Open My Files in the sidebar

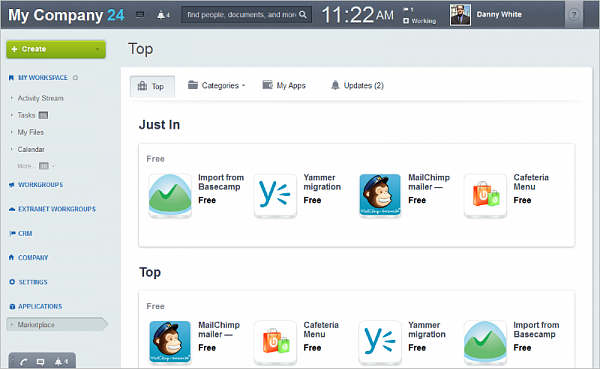[31, 132]
